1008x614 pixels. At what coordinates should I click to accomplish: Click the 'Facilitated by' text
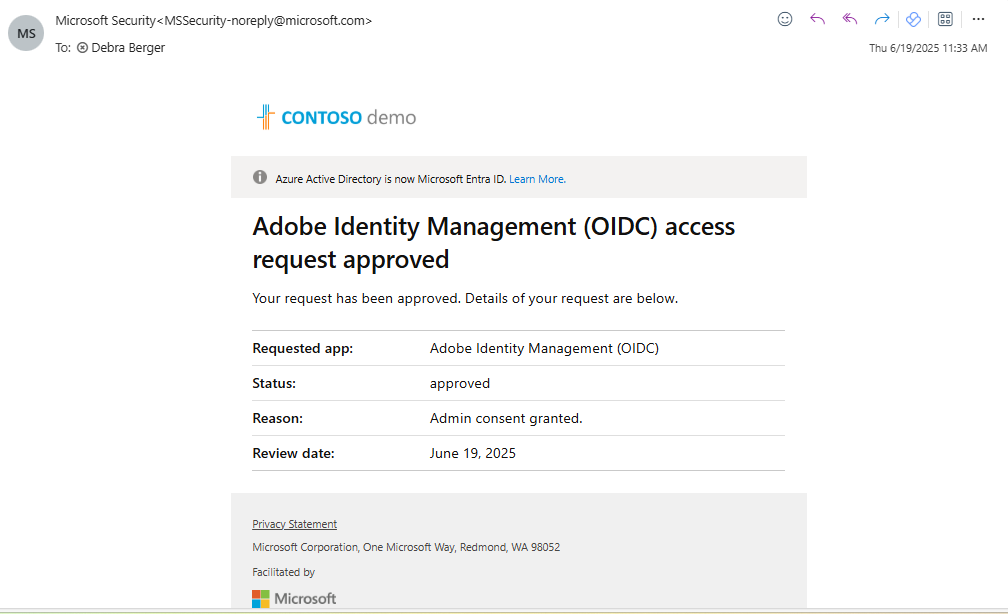[284, 572]
